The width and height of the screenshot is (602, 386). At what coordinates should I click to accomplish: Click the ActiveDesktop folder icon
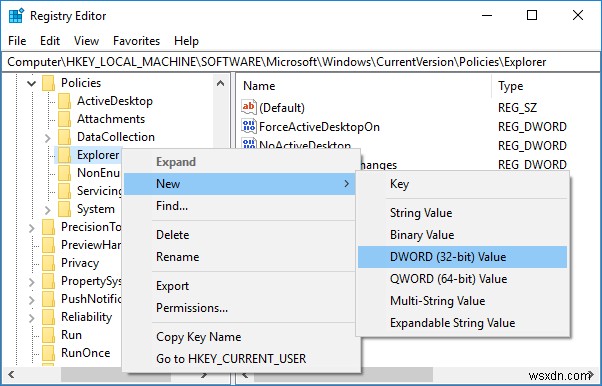click(64, 101)
